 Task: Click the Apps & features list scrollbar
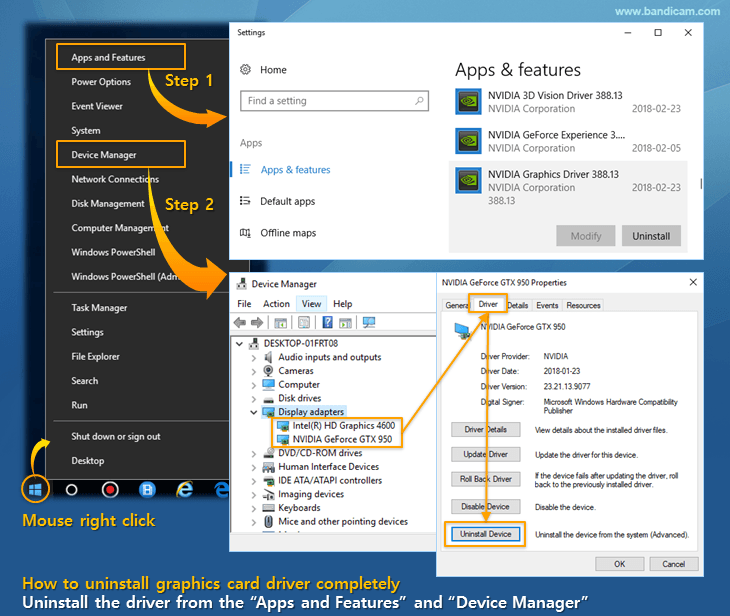[x=701, y=183]
